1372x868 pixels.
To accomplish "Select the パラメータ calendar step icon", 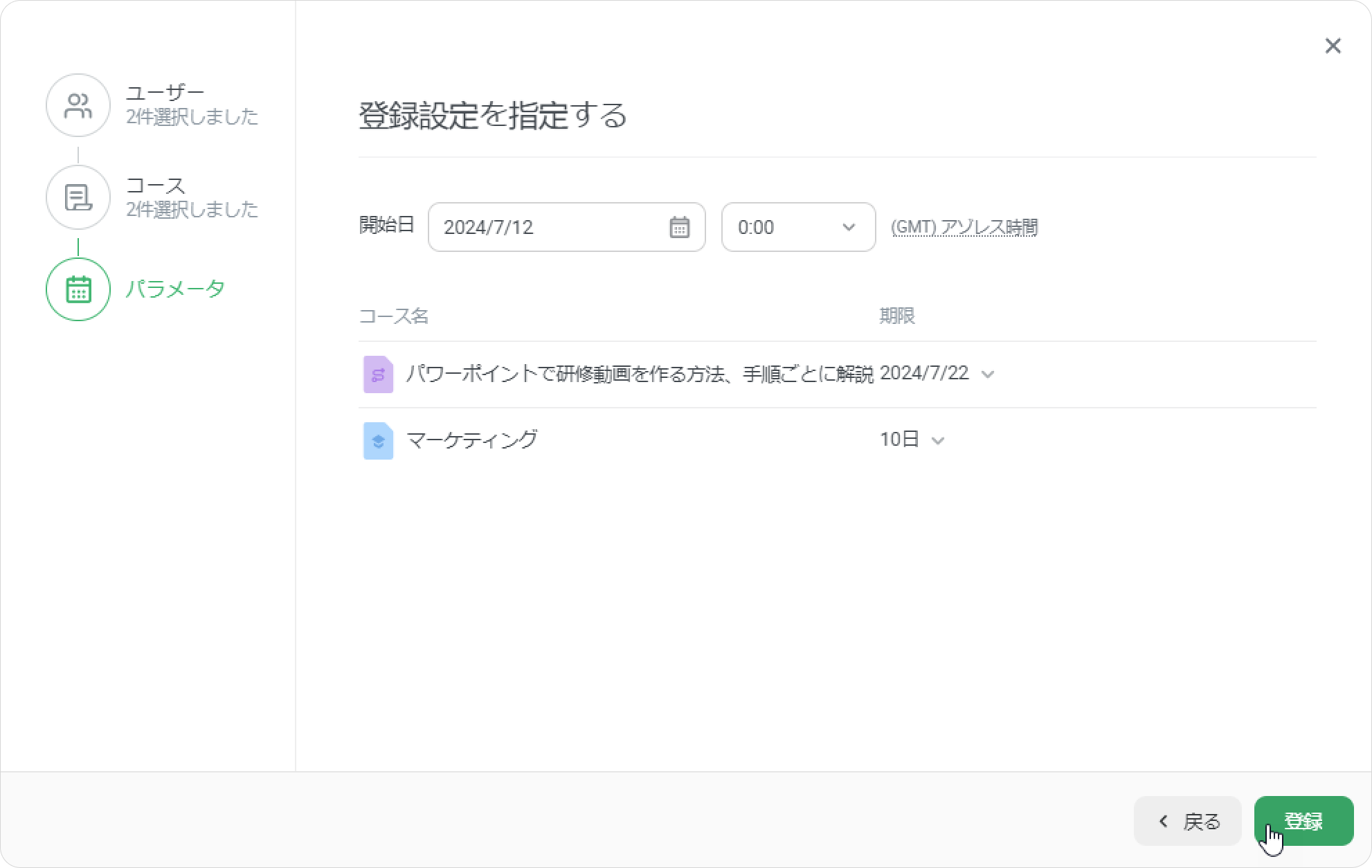I will 78,289.
